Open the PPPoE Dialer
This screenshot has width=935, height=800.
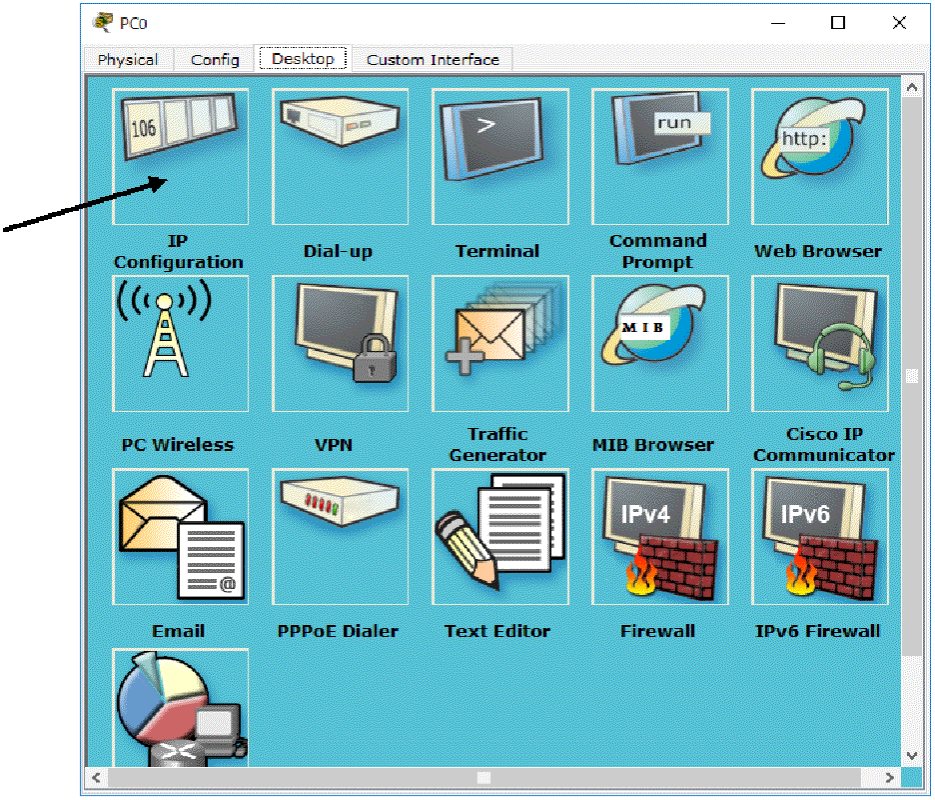pyautogui.click(x=340, y=537)
